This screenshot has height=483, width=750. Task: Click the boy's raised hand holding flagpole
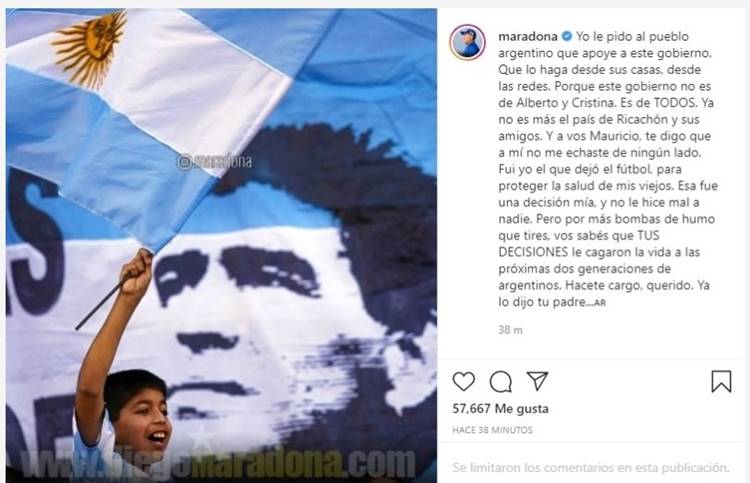coord(137,274)
